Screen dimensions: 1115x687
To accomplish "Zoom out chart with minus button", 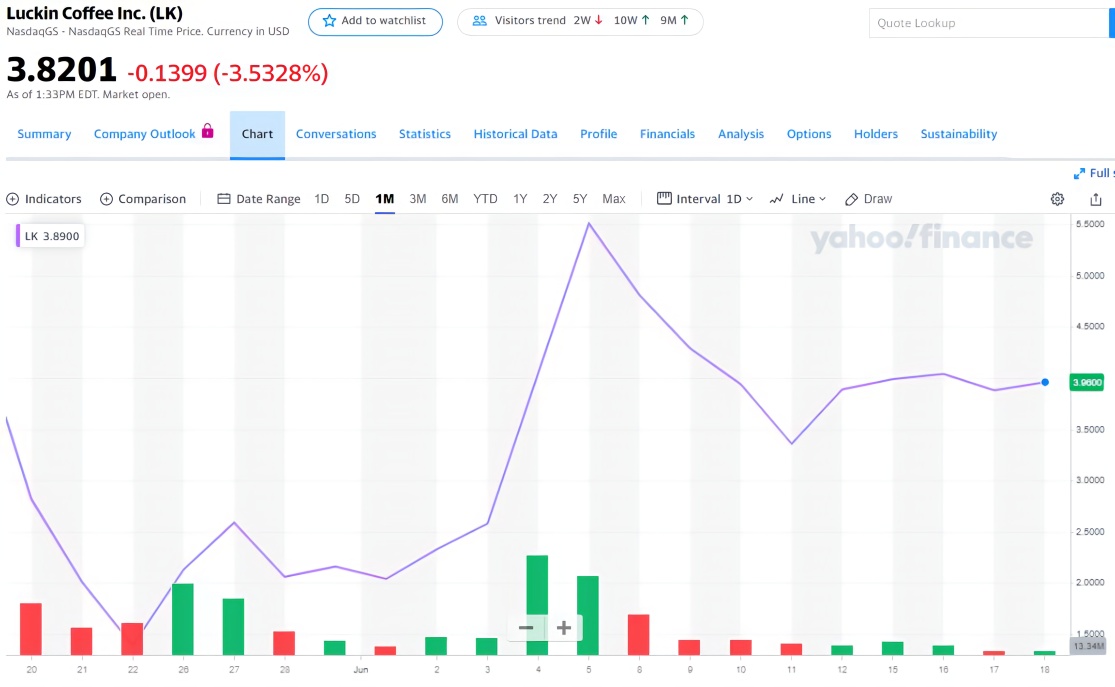I will 526,628.
